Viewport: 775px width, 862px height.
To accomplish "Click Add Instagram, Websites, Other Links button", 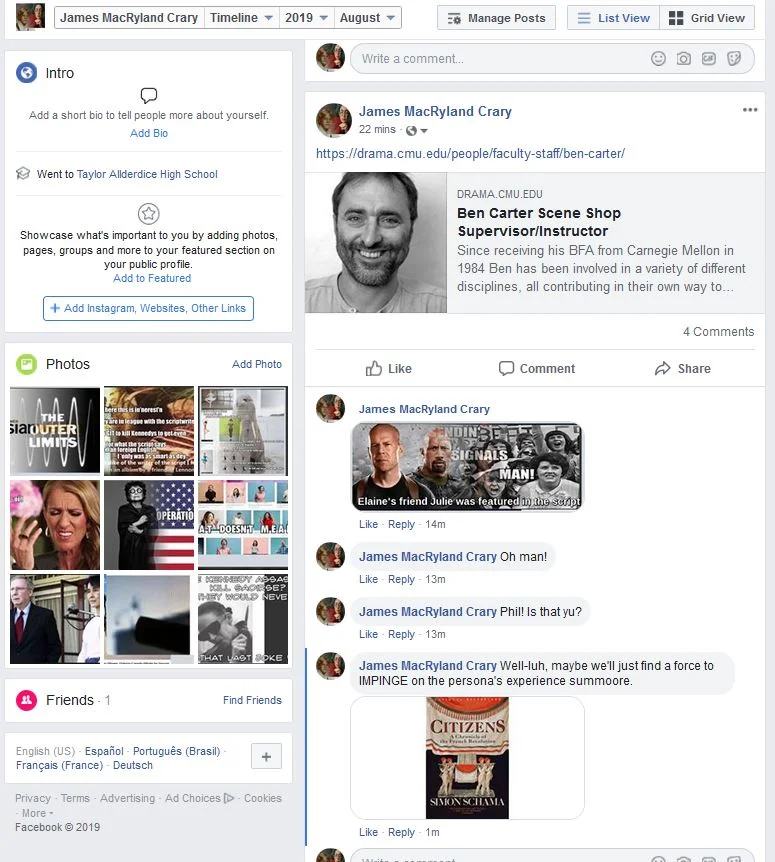I will click(x=148, y=308).
